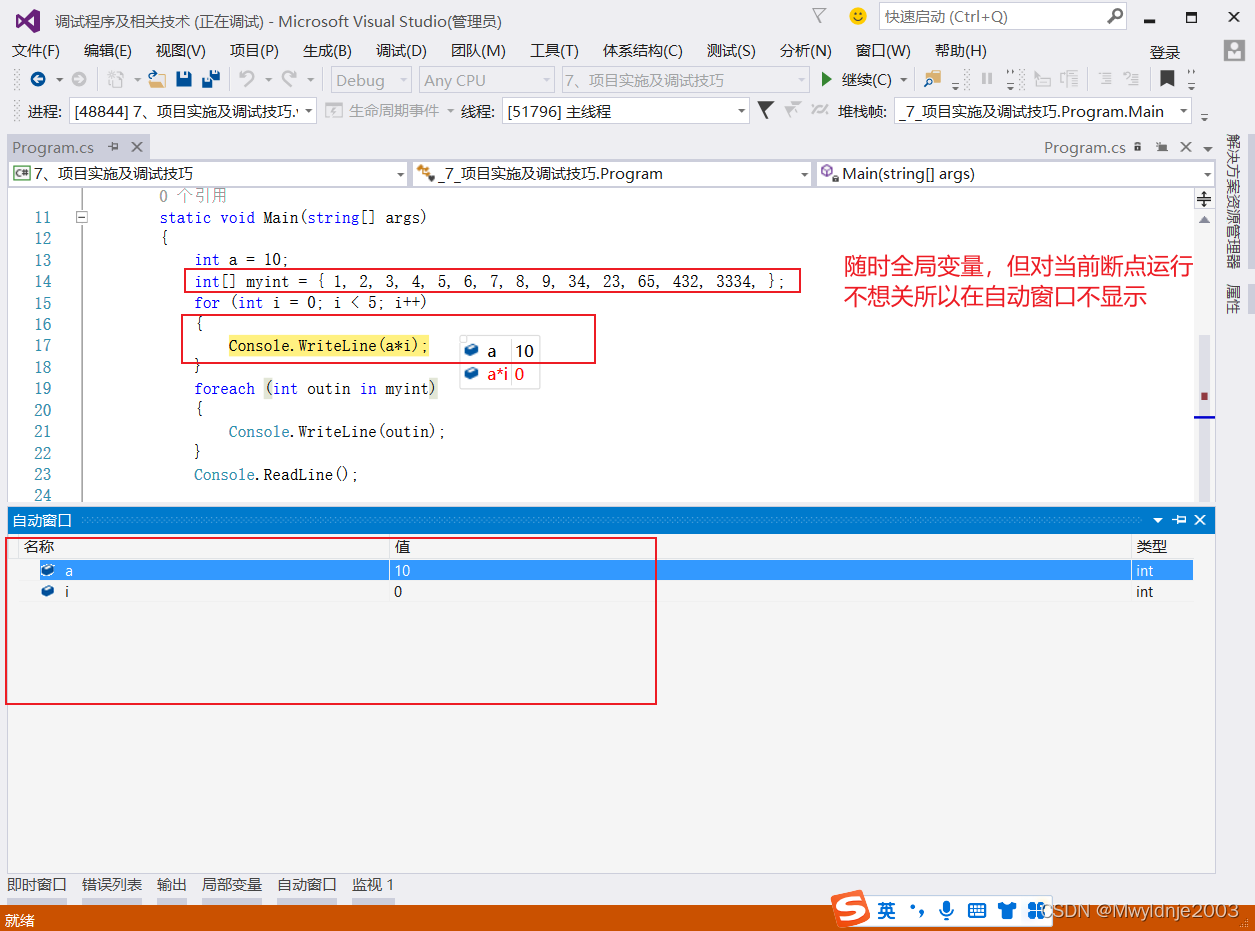Viewport: 1255px width, 931px height.
Task: Open the 编辑(E) menu
Action: click(108, 50)
